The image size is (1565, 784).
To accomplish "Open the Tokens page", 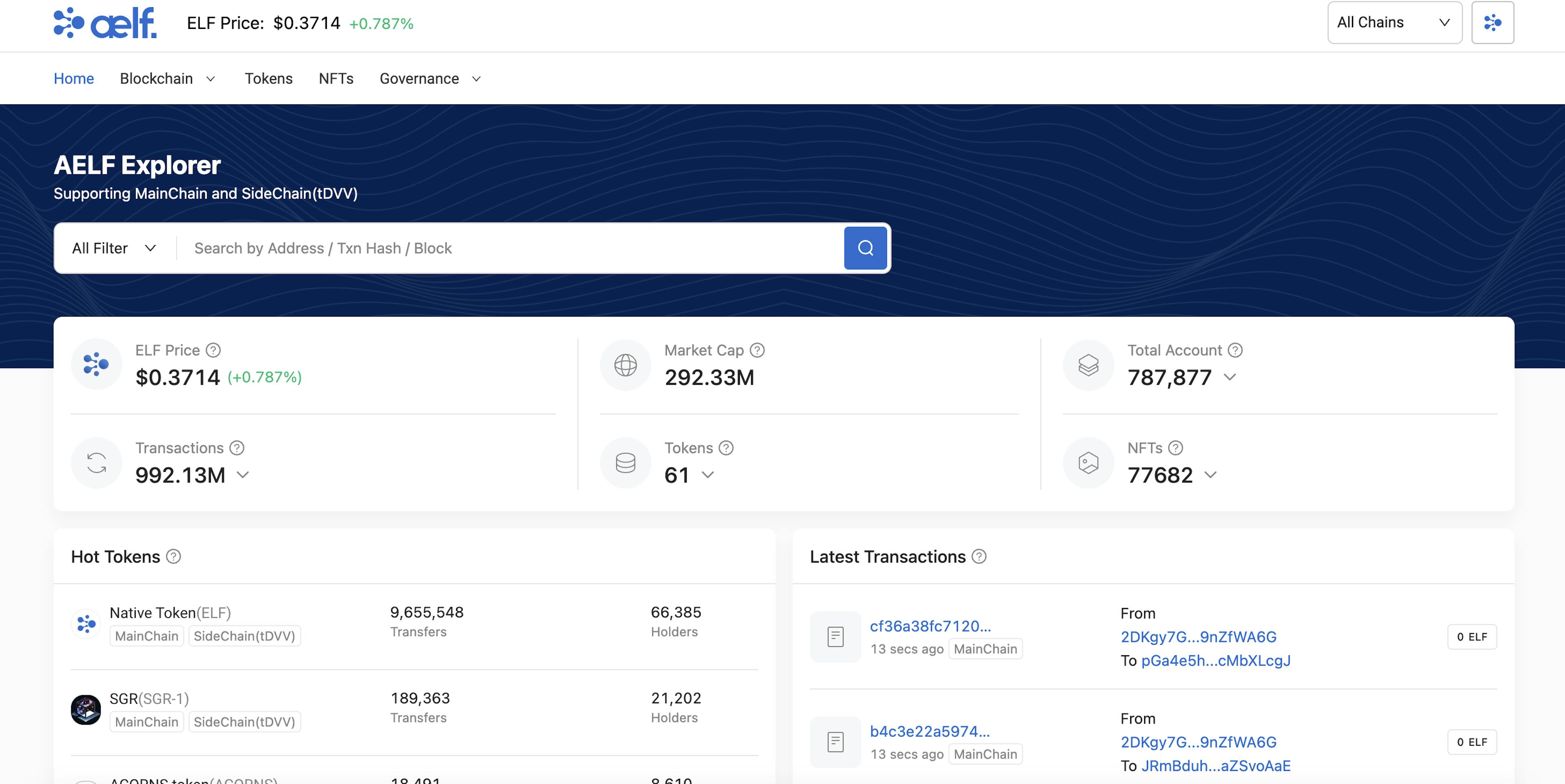I will coord(269,79).
